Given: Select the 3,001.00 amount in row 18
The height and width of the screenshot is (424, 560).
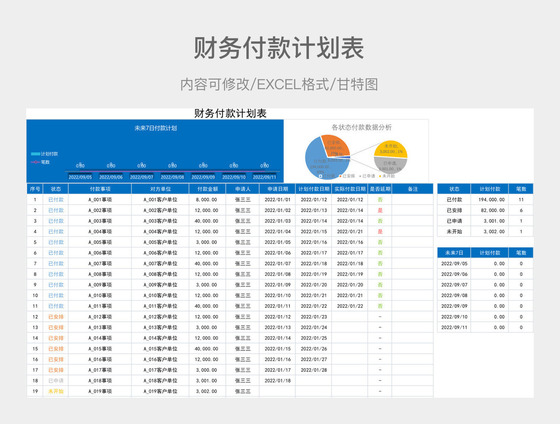Looking at the screenshot, I should click(x=206, y=381).
